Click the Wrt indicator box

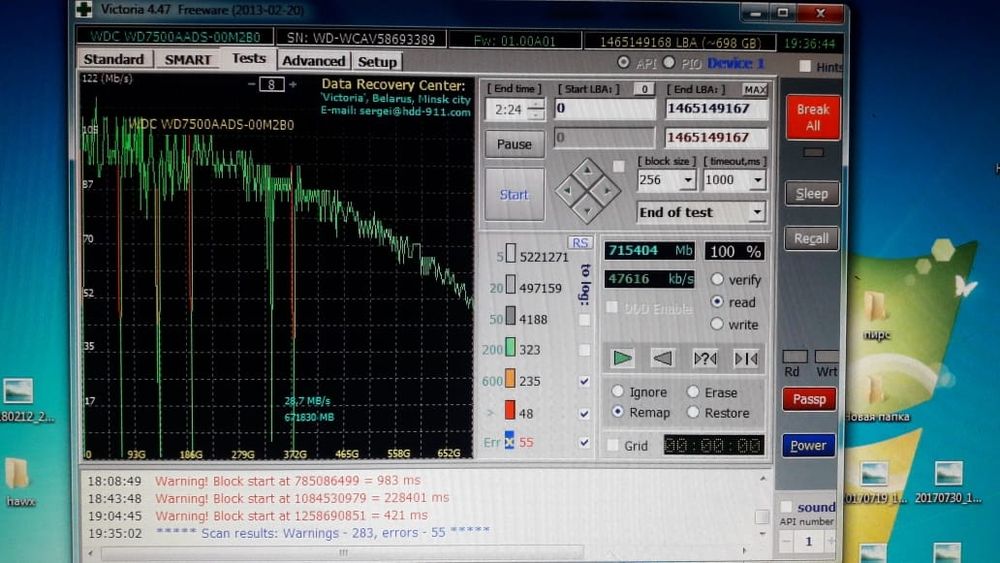pyautogui.click(x=827, y=356)
